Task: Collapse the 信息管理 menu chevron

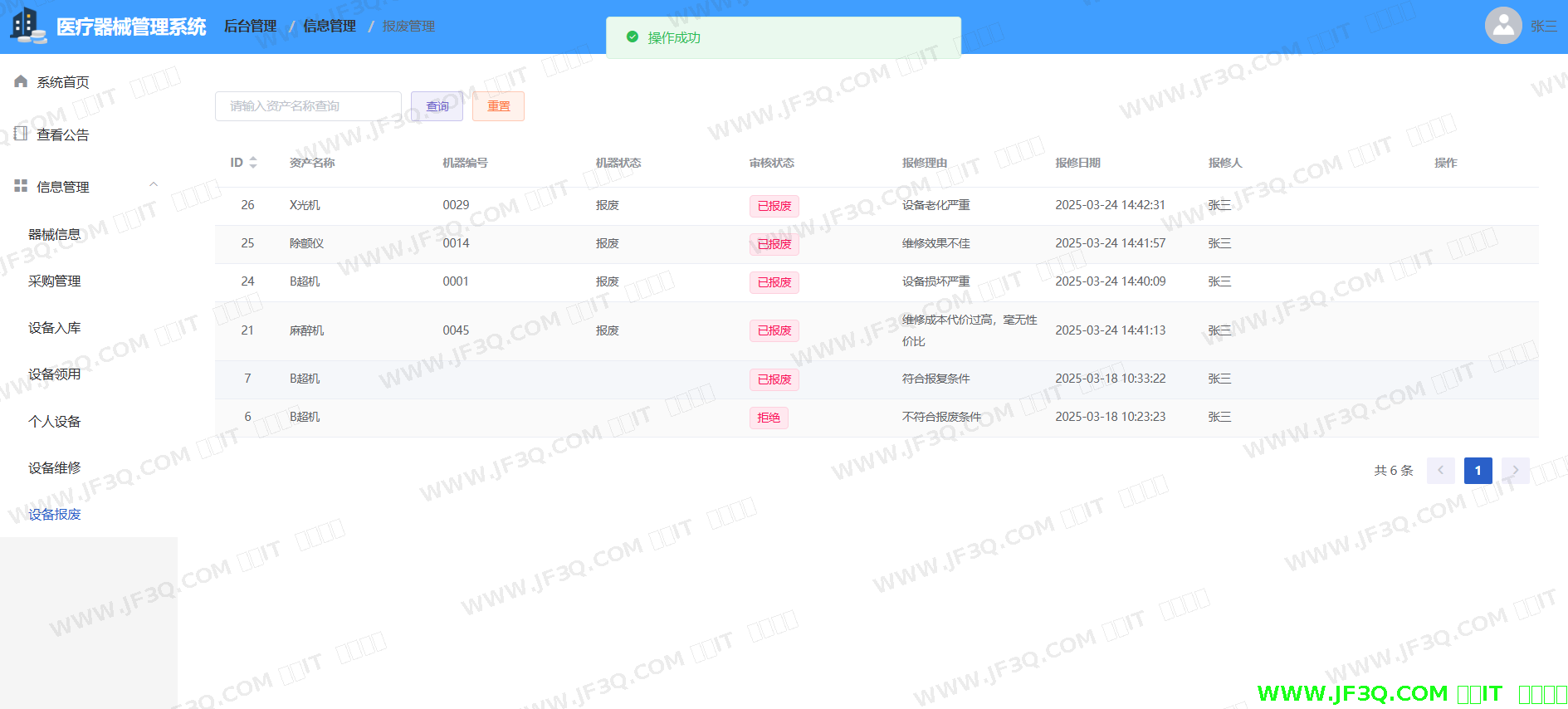Action: click(x=154, y=185)
